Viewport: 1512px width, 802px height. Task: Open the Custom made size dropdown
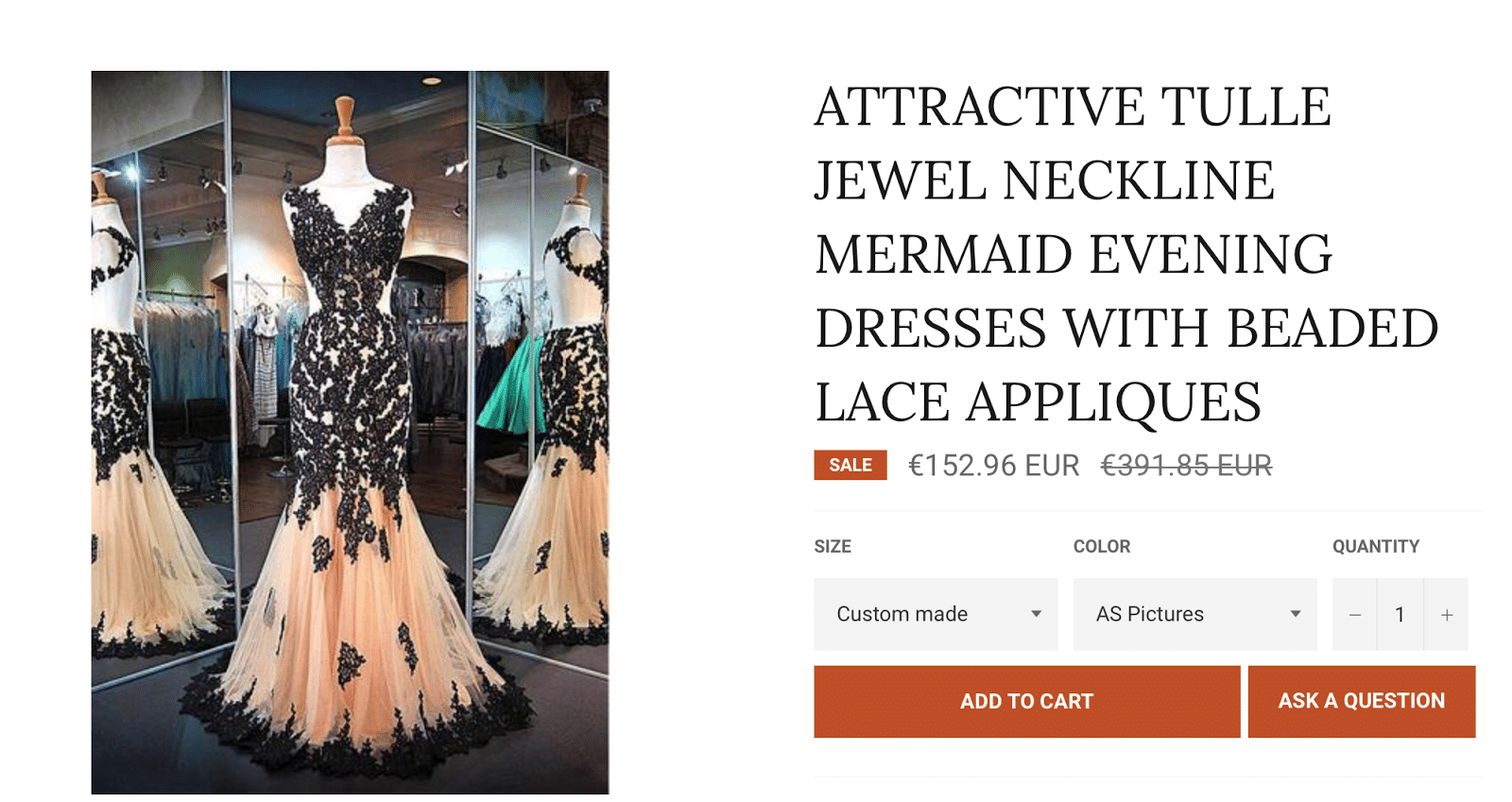(x=936, y=614)
